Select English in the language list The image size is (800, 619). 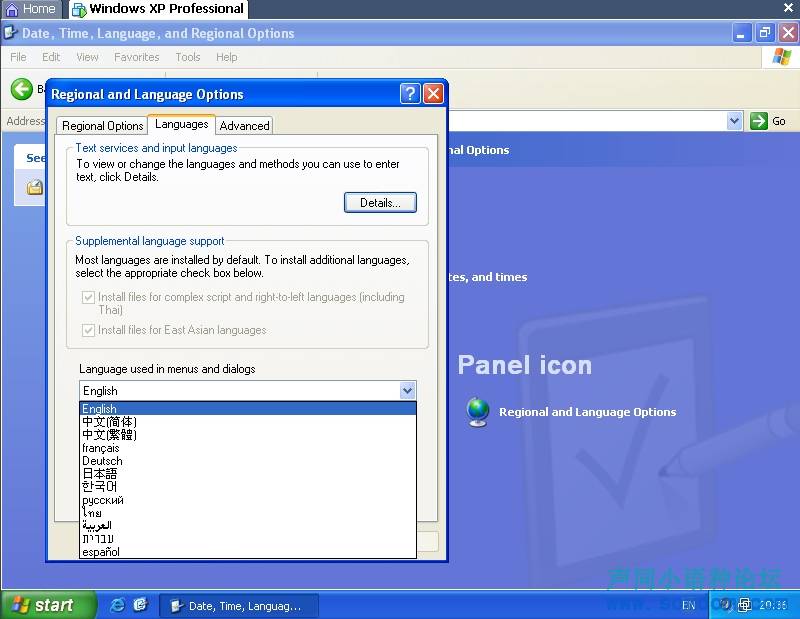[248, 409]
